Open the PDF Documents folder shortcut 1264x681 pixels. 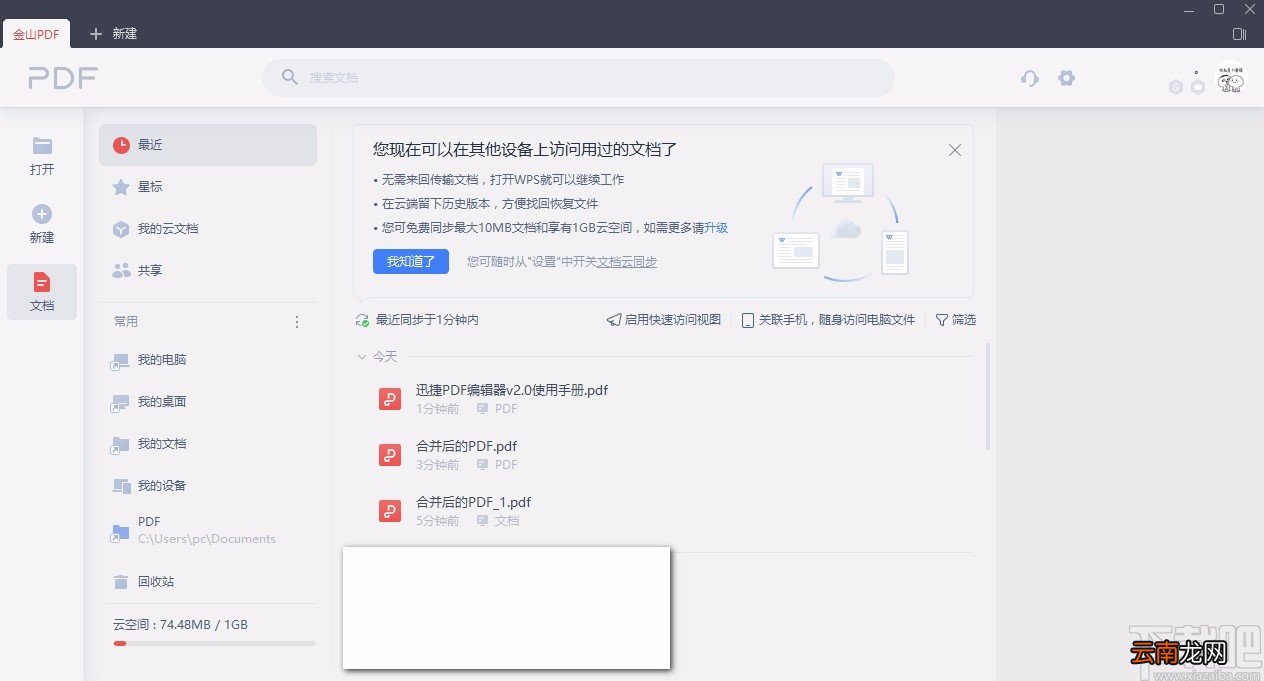coord(208,530)
